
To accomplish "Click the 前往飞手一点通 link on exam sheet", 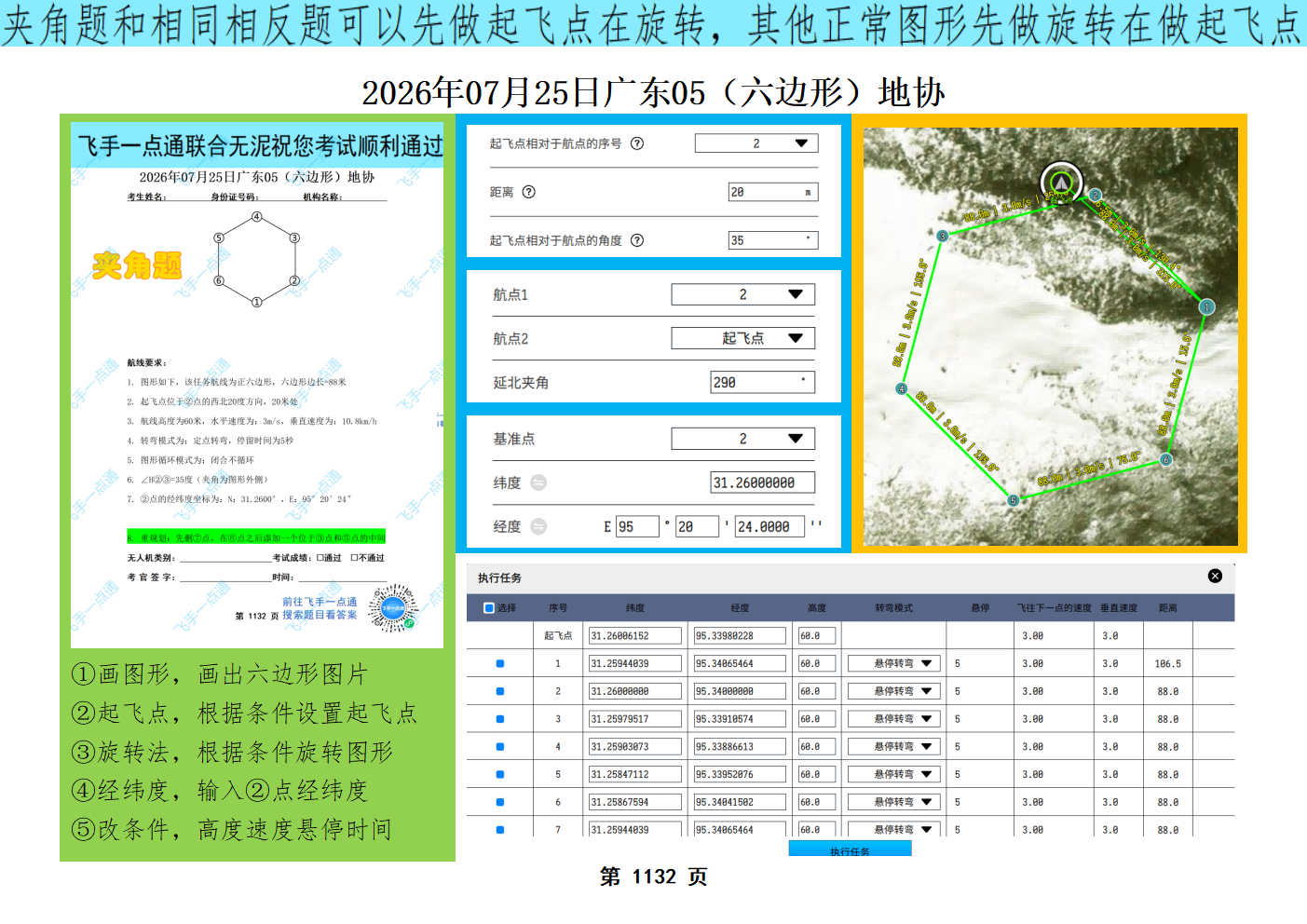I will point(320,602).
